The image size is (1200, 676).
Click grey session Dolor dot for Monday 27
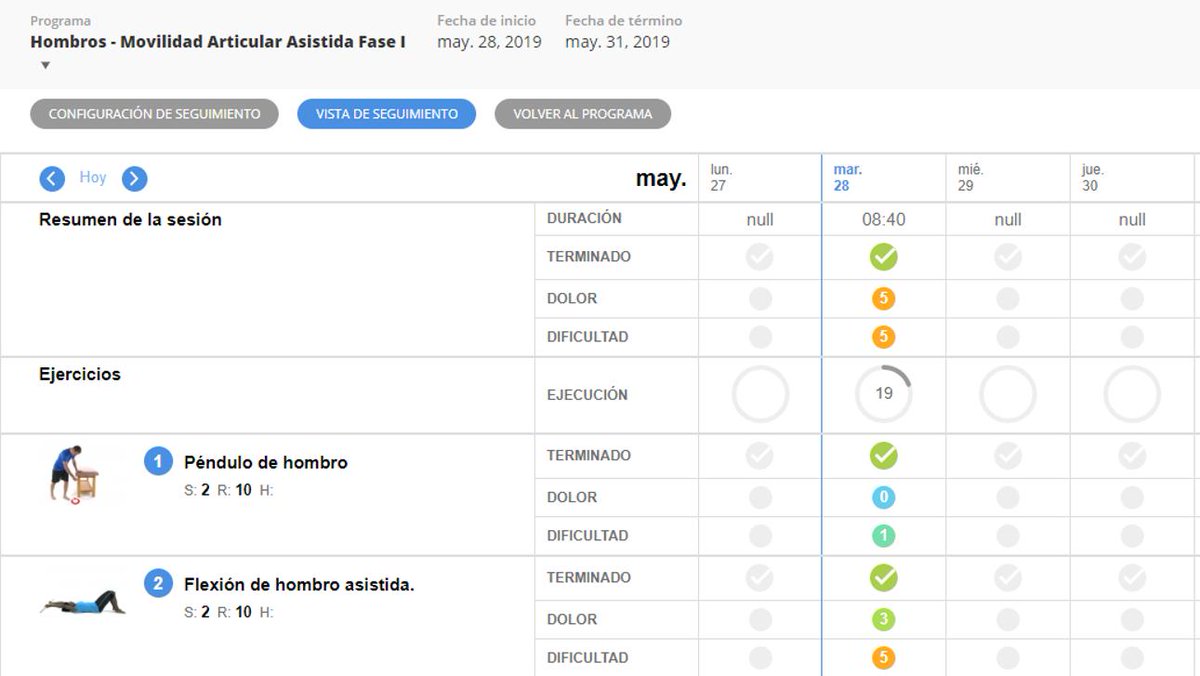point(760,298)
